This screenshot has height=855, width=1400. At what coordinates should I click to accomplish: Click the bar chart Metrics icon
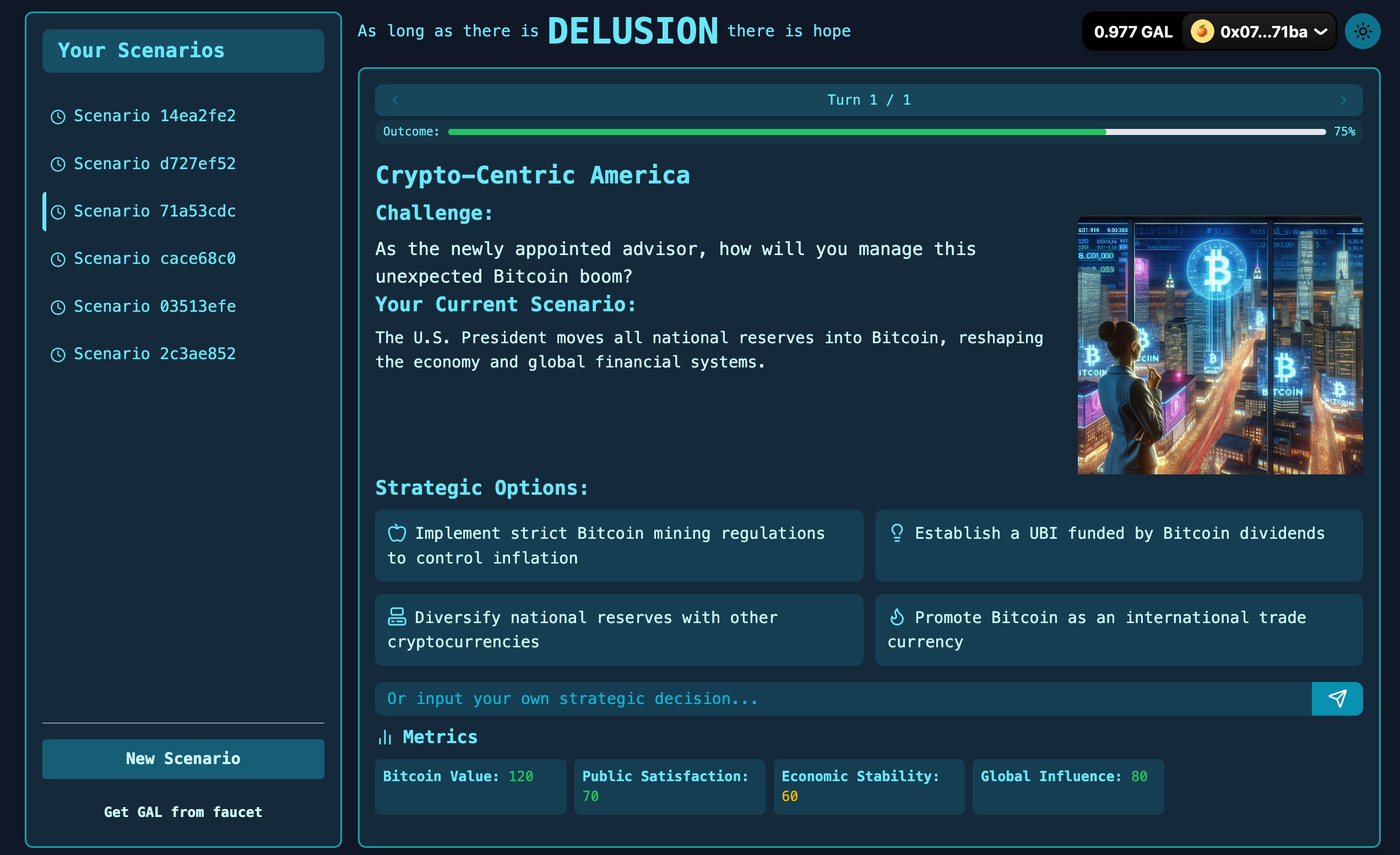(385, 737)
